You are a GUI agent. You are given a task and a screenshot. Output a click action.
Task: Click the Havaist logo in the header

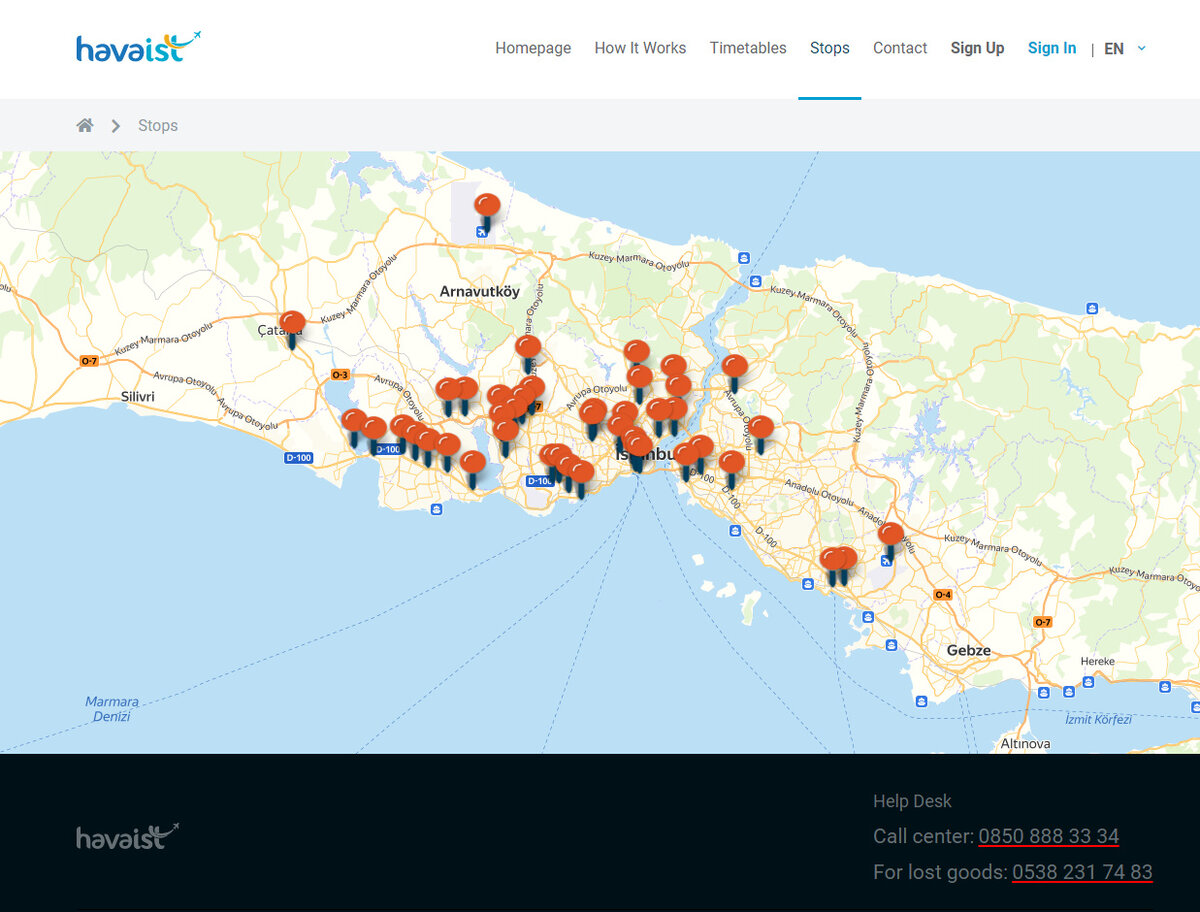pos(139,47)
